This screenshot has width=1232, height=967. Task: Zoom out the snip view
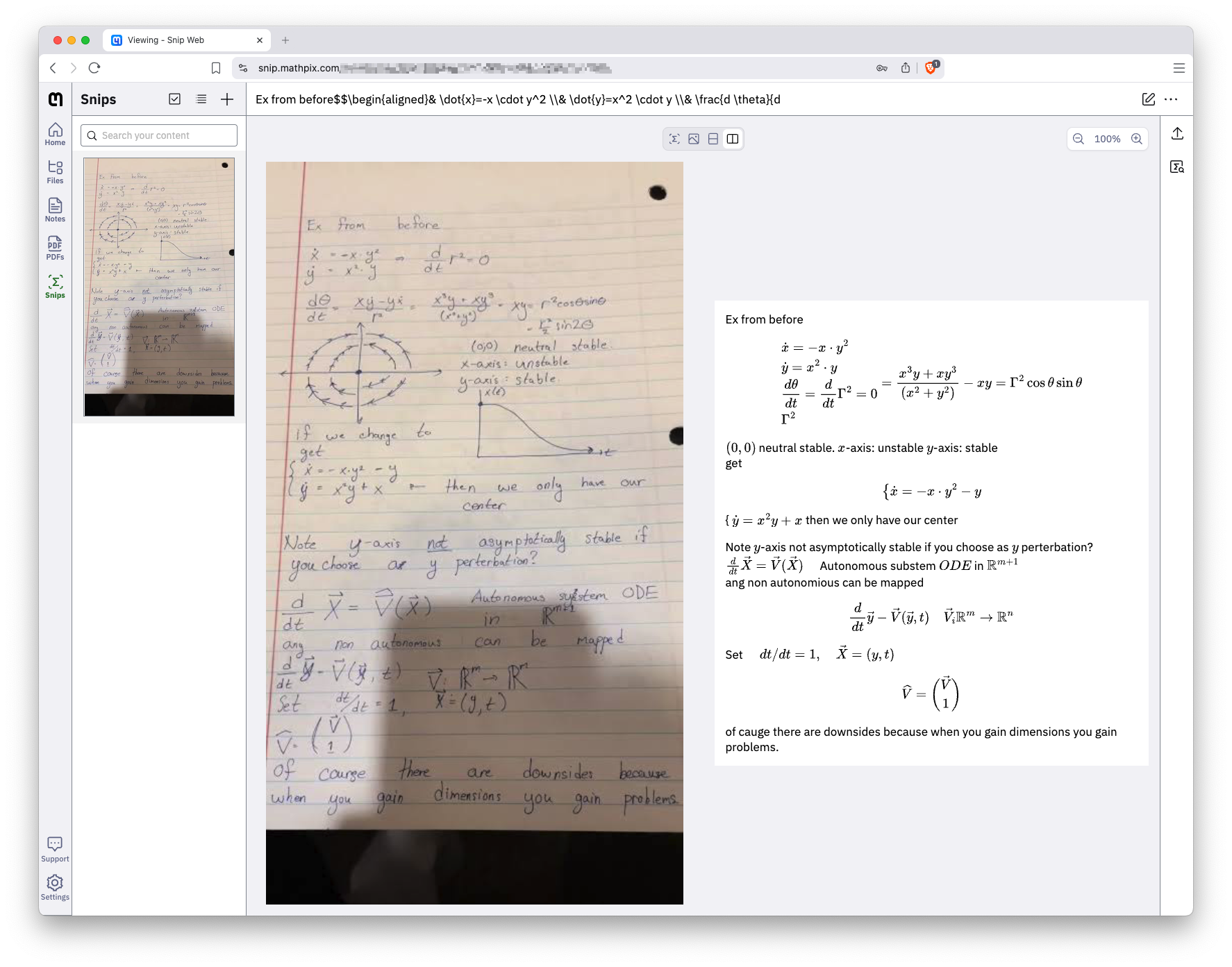1079,139
